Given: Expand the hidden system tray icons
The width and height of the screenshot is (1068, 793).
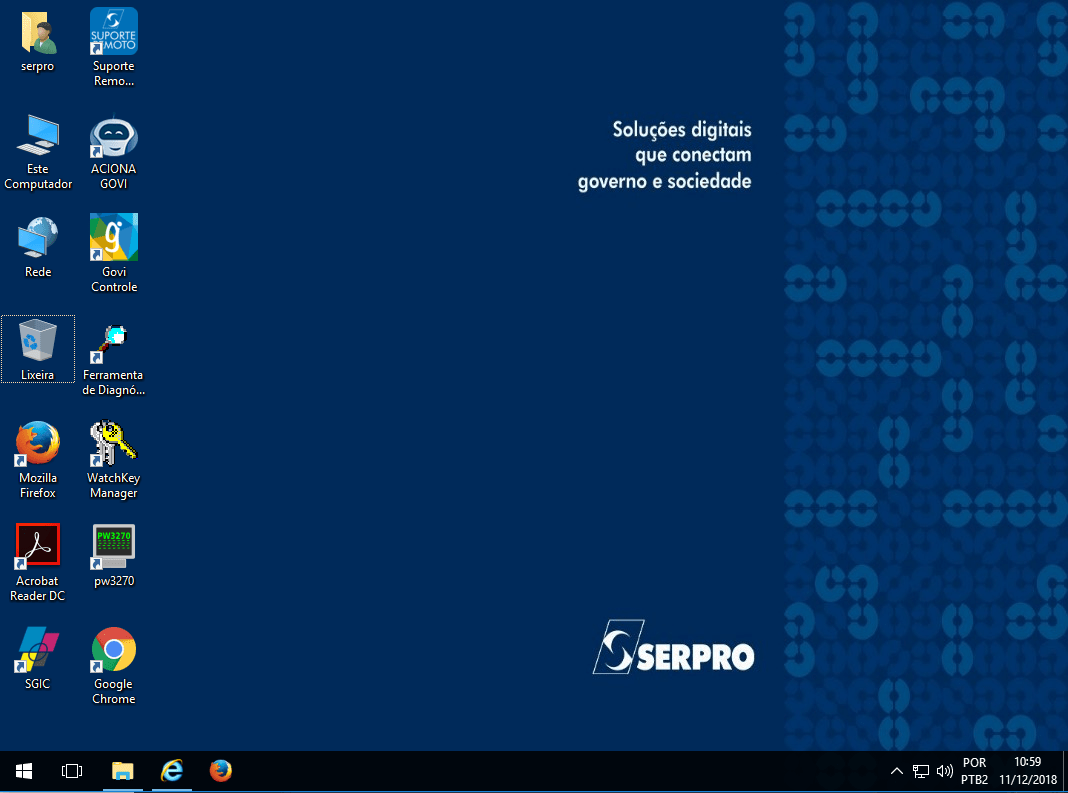Looking at the screenshot, I should click(896, 771).
